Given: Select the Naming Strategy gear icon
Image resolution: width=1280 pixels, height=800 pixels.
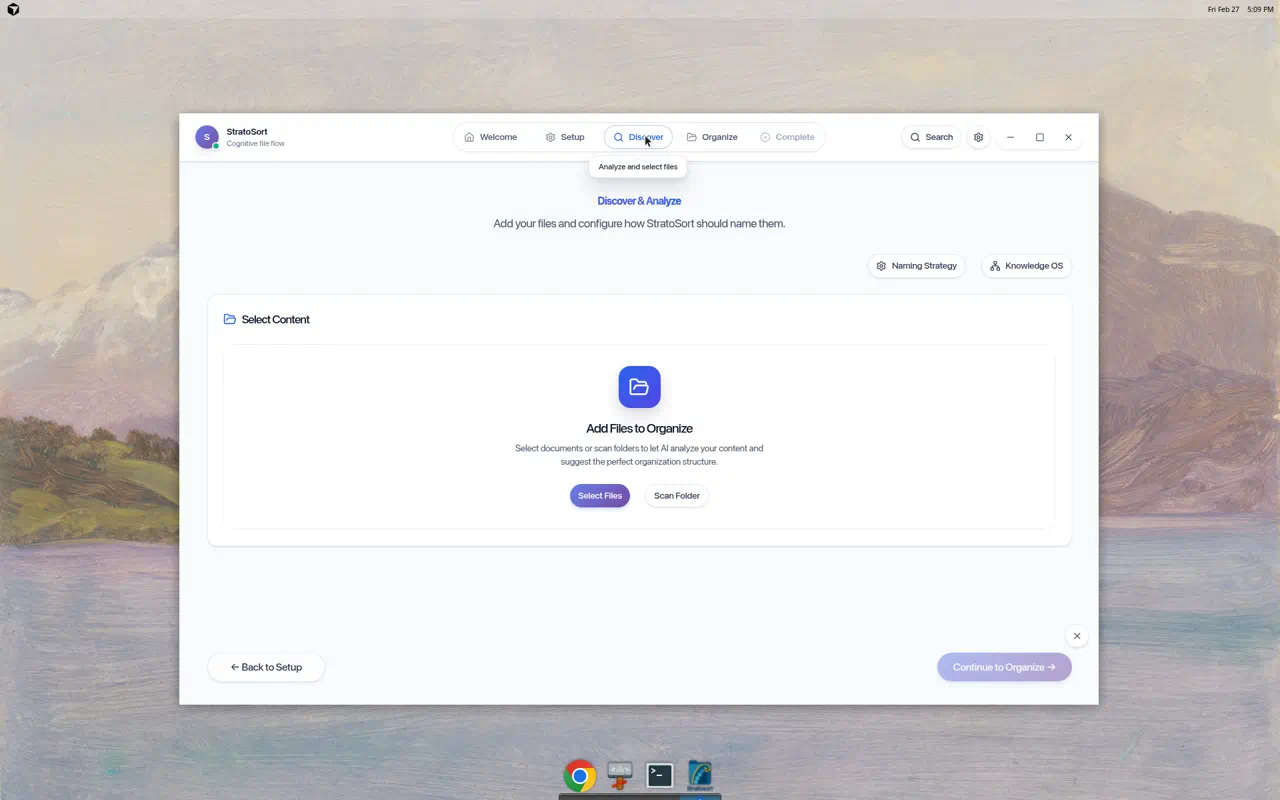Looking at the screenshot, I should pos(881,265).
